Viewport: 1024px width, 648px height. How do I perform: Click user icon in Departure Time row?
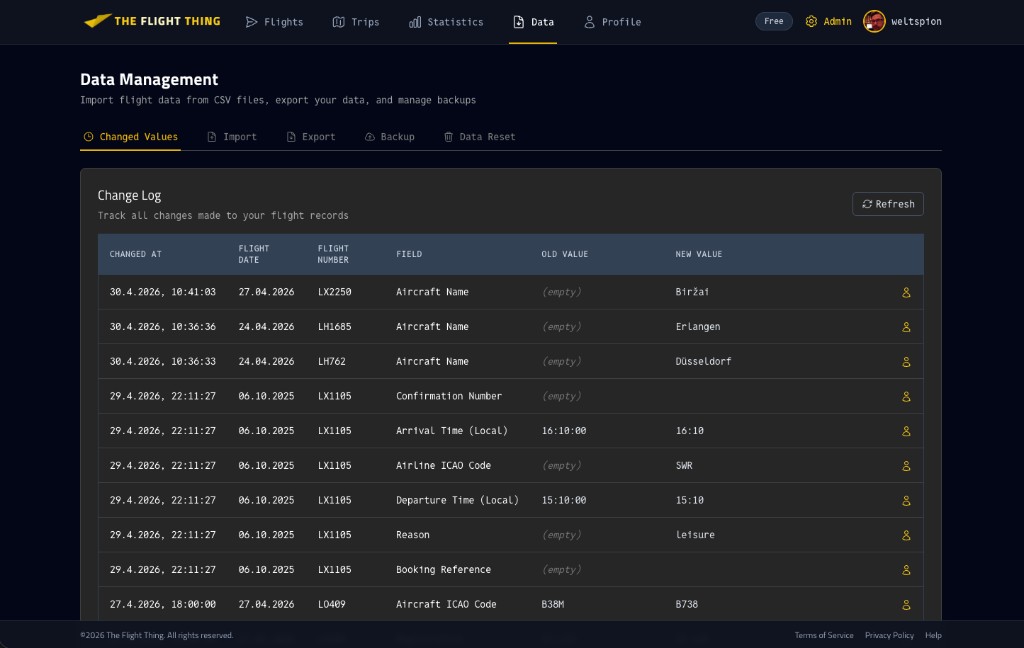click(906, 500)
